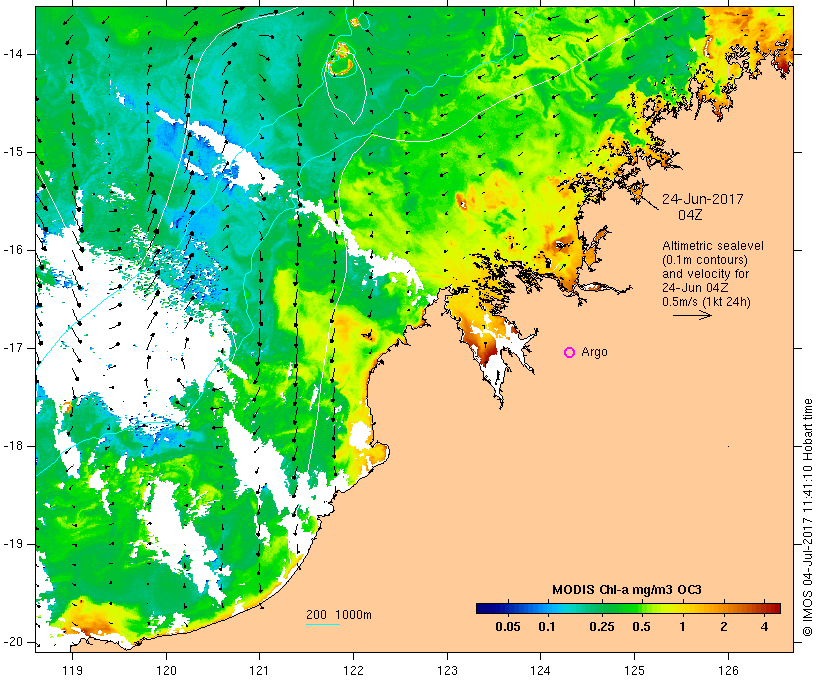The image size is (820, 680).
Task: Click the magenta Argo float marker
Action: pyautogui.click(x=570, y=353)
